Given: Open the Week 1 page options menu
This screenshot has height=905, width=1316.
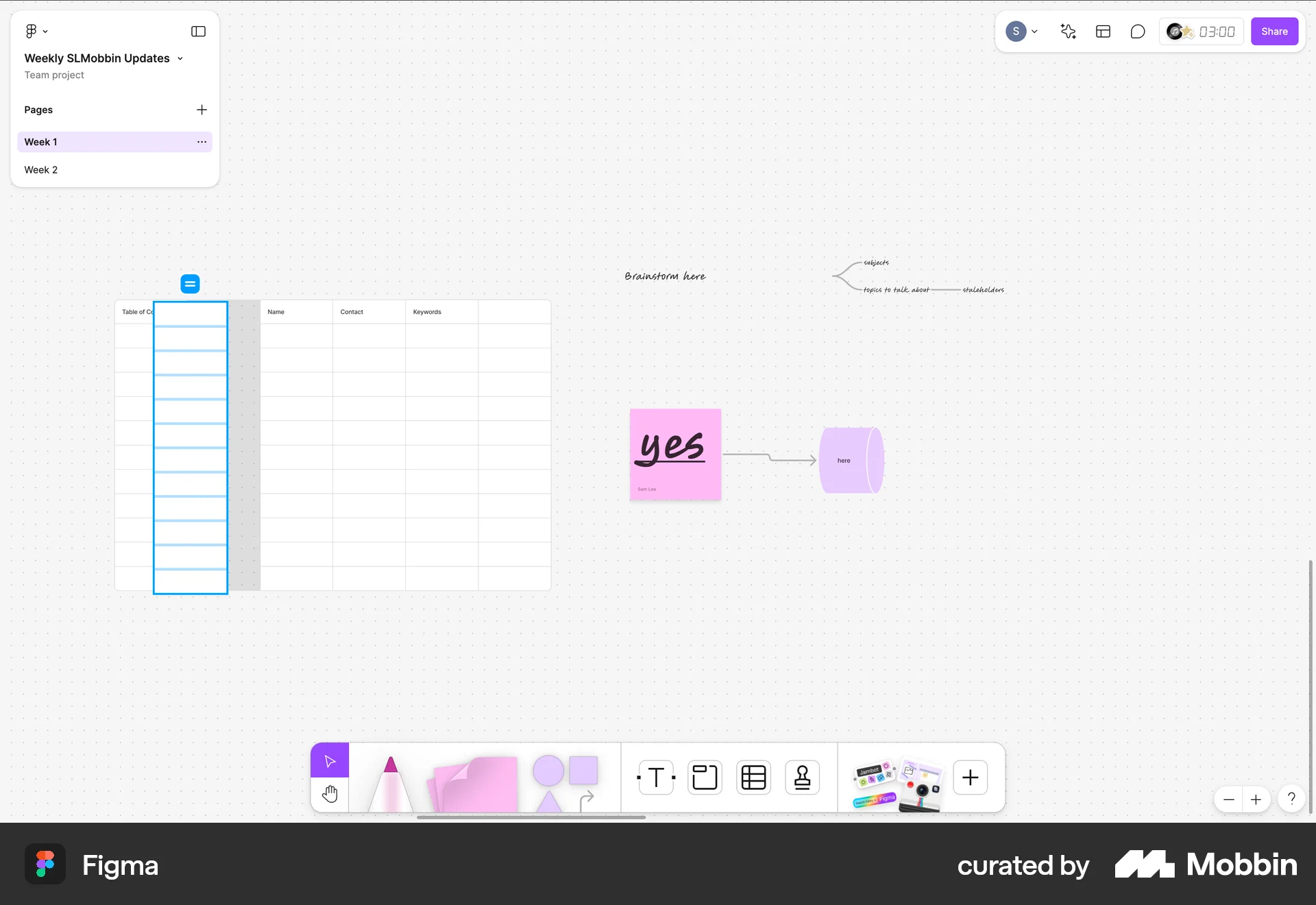Looking at the screenshot, I should click(x=202, y=142).
